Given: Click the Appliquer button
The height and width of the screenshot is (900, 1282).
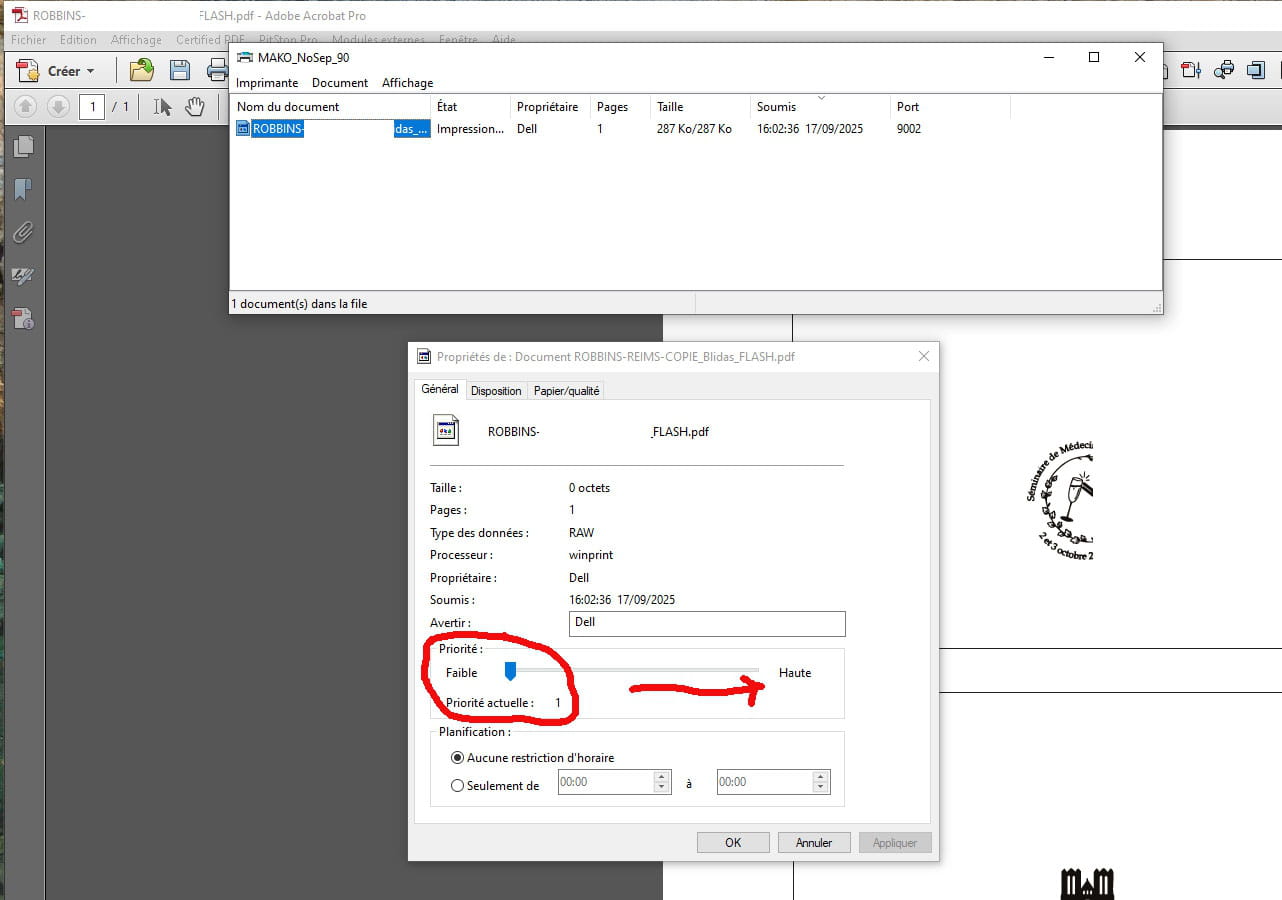Looking at the screenshot, I should pyautogui.click(x=895, y=843).
